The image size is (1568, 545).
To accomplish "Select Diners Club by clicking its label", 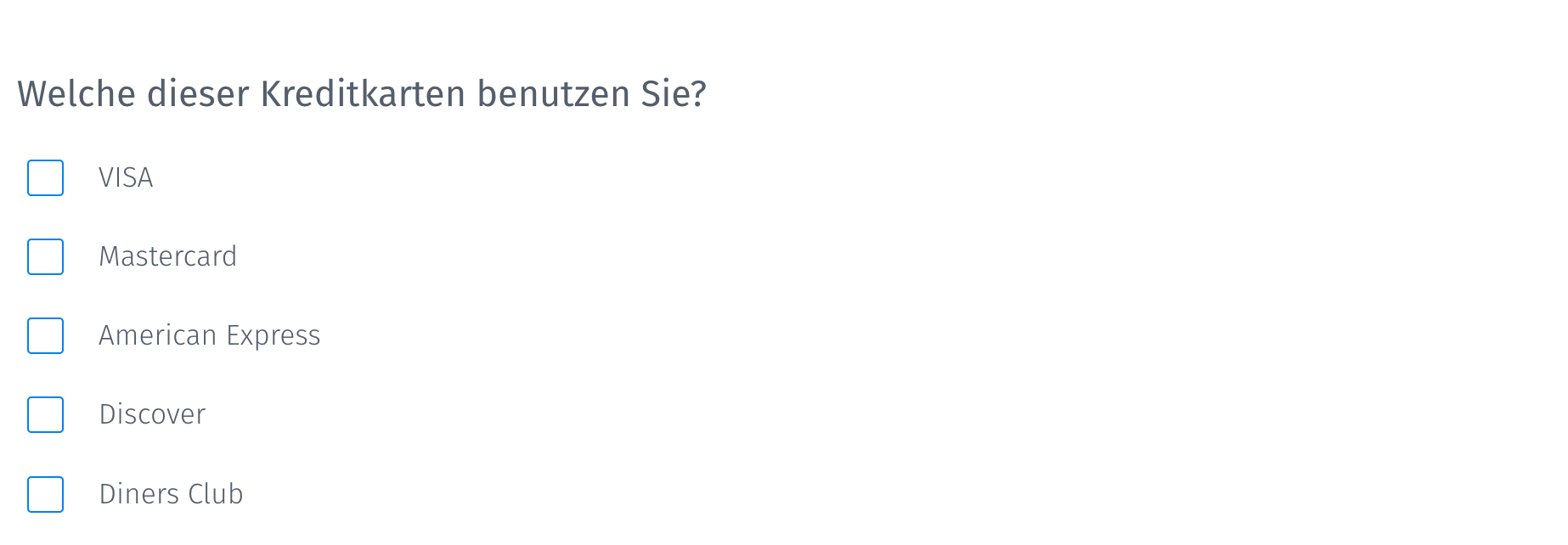I will tap(171, 494).
